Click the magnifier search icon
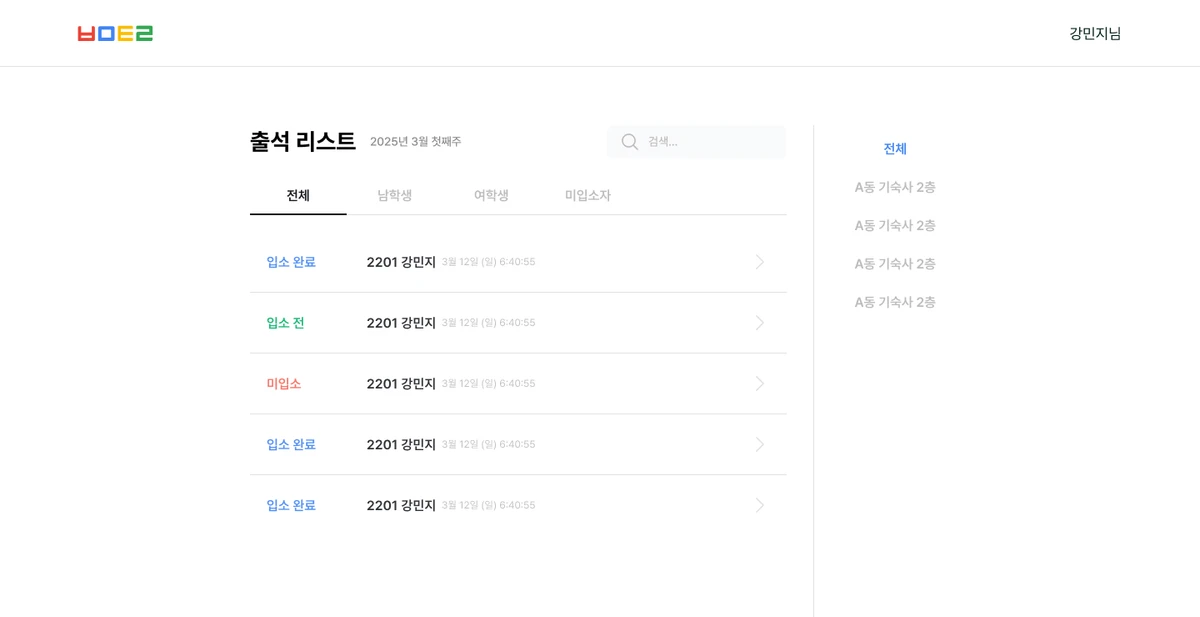This screenshot has height=617, width=1200. coord(630,142)
